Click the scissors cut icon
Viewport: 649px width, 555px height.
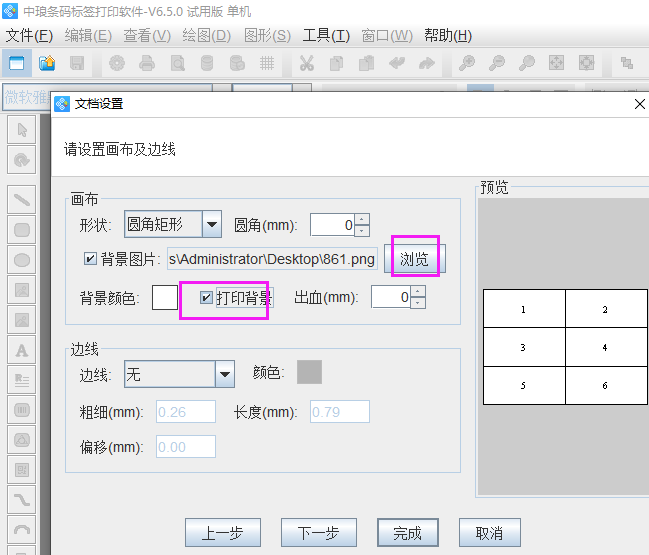306,63
